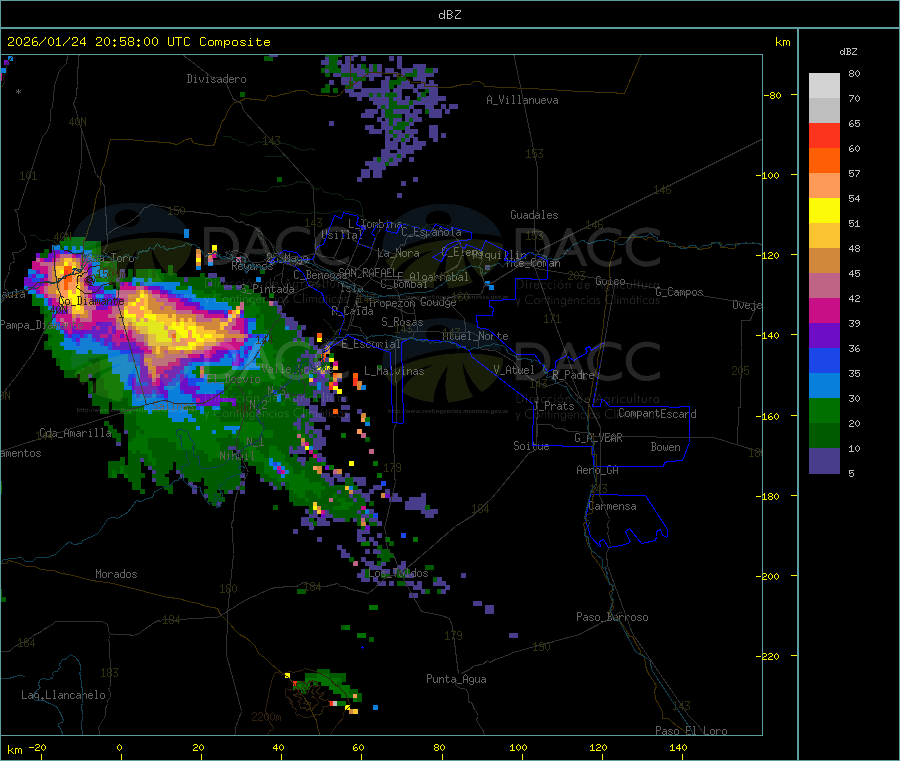Click the dBZ title at top
Screen dimensions: 900x761
pyautogui.click(x=449, y=15)
